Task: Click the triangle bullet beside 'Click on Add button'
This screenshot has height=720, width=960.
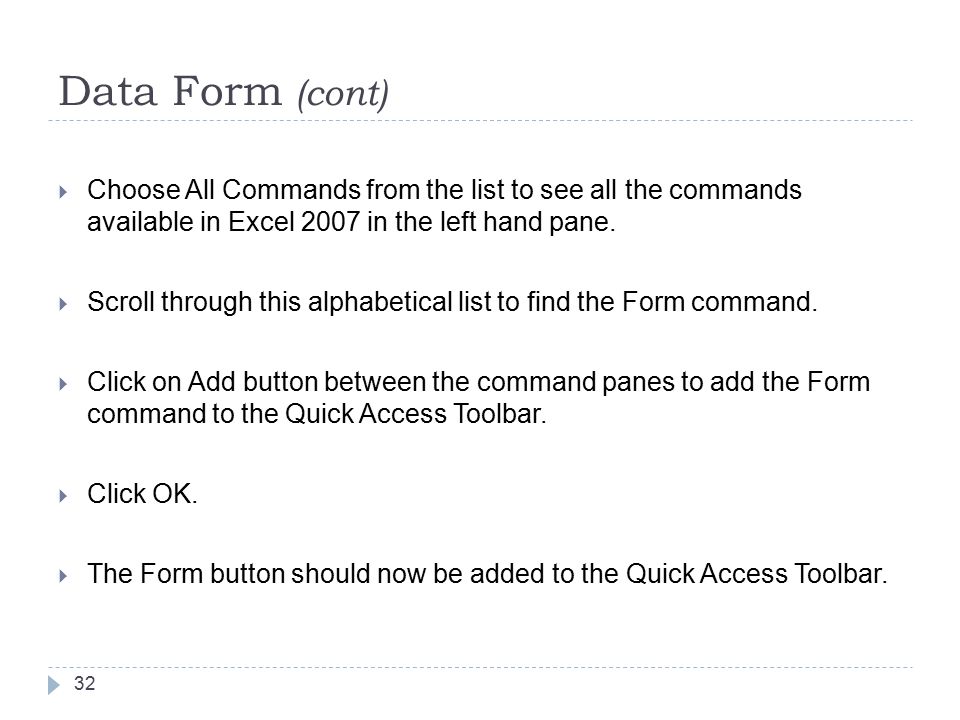Action: pos(63,384)
